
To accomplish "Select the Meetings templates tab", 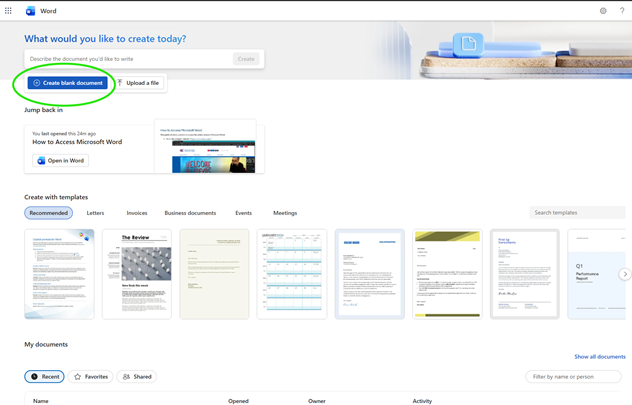I will click(285, 213).
